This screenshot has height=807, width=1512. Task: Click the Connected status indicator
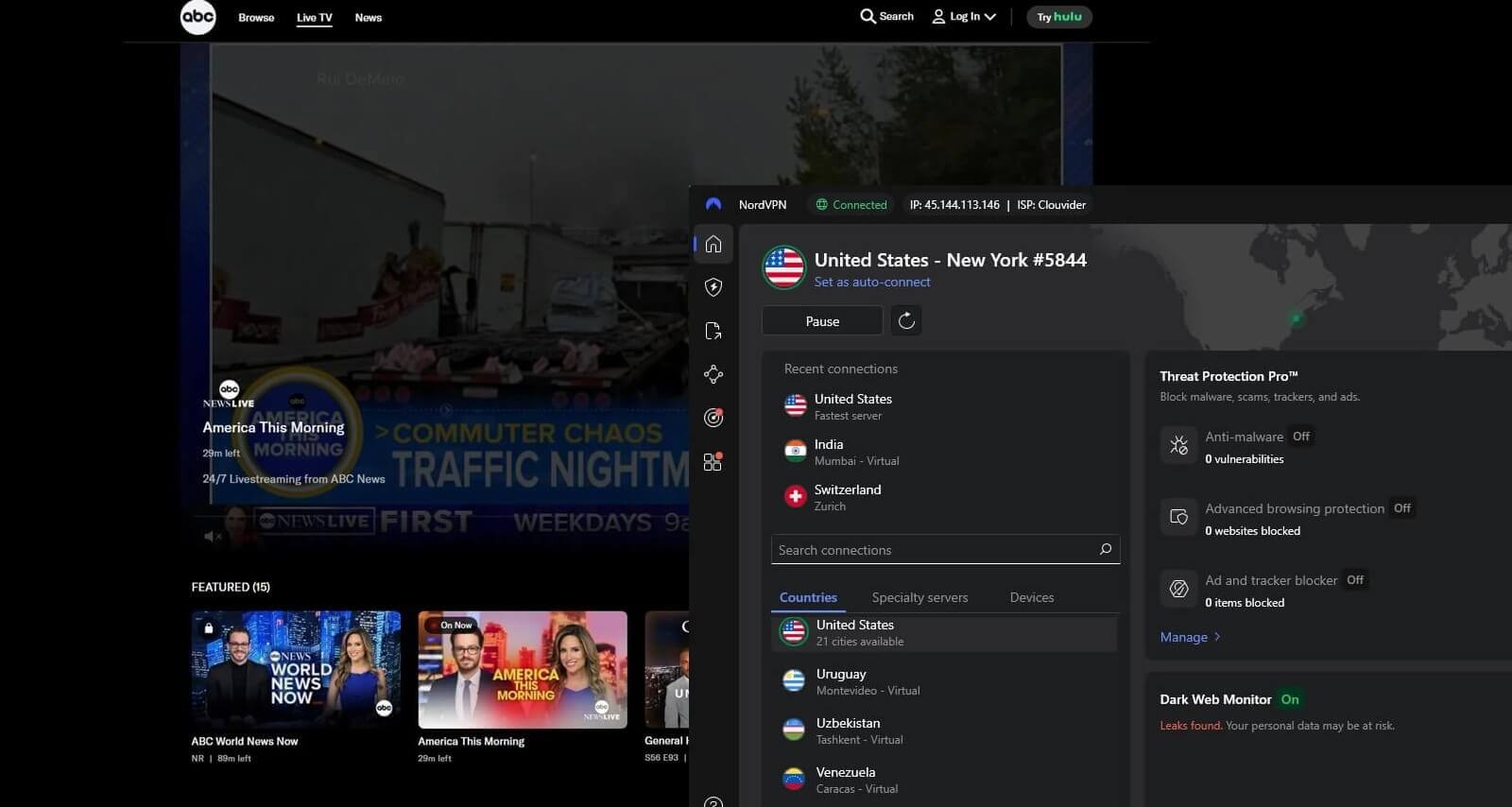coord(851,204)
